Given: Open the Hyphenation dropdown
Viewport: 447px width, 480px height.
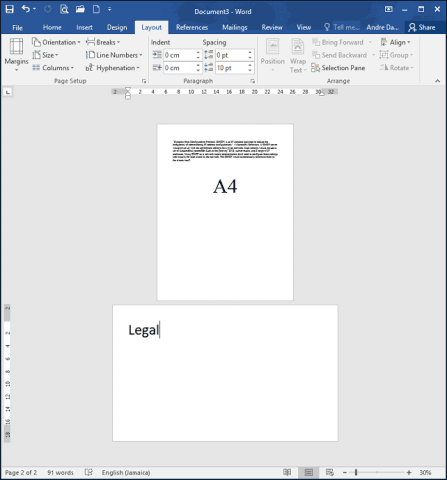Looking at the screenshot, I should pos(113,68).
